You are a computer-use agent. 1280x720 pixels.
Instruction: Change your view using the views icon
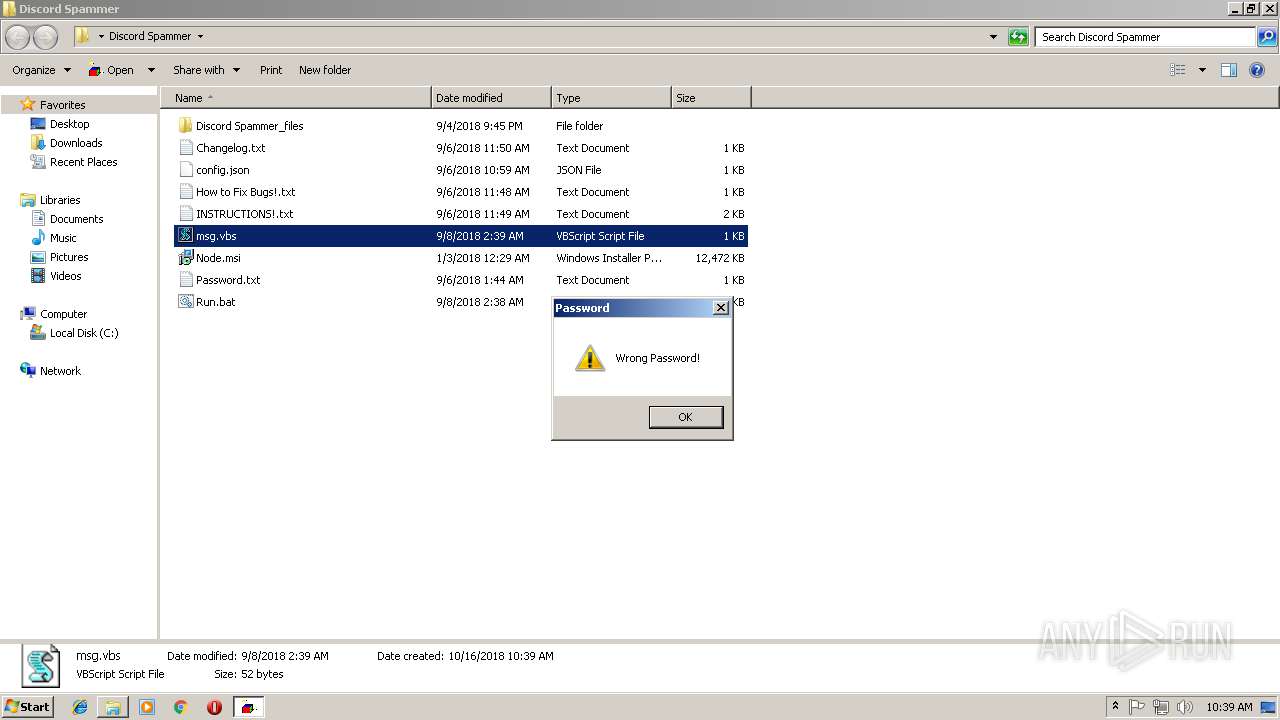[x=1178, y=70]
